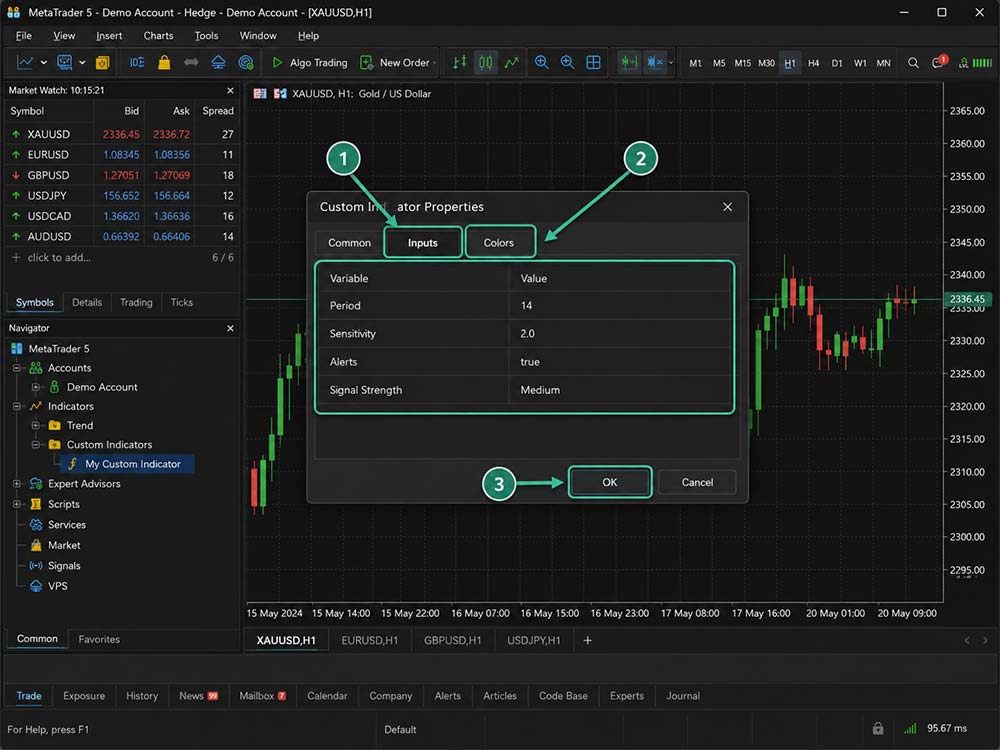This screenshot has width=1000, height=750.
Task: Click the blue-red icon beside XAUUSD chart title
Action: pos(280,94)
